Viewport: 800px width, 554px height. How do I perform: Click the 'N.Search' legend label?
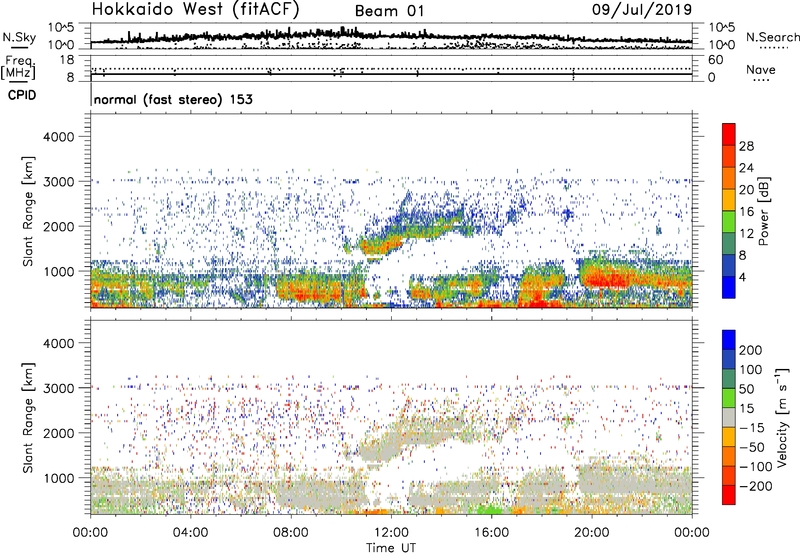(x=772, y=37)
